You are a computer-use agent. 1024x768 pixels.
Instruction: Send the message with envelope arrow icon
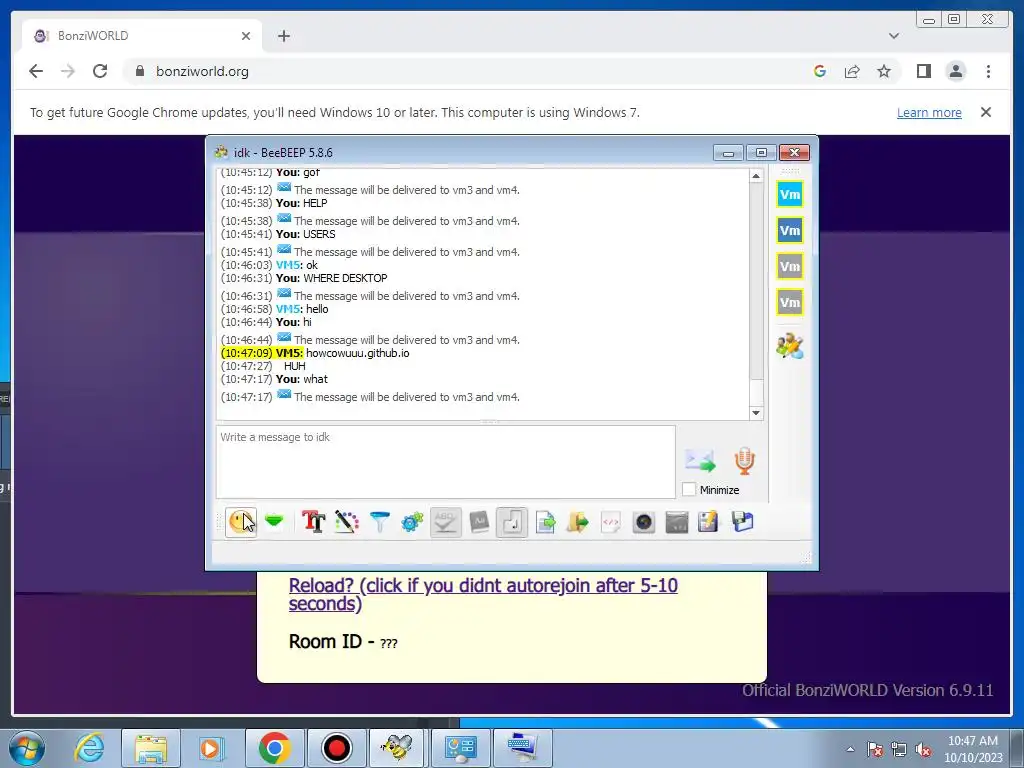700,461
